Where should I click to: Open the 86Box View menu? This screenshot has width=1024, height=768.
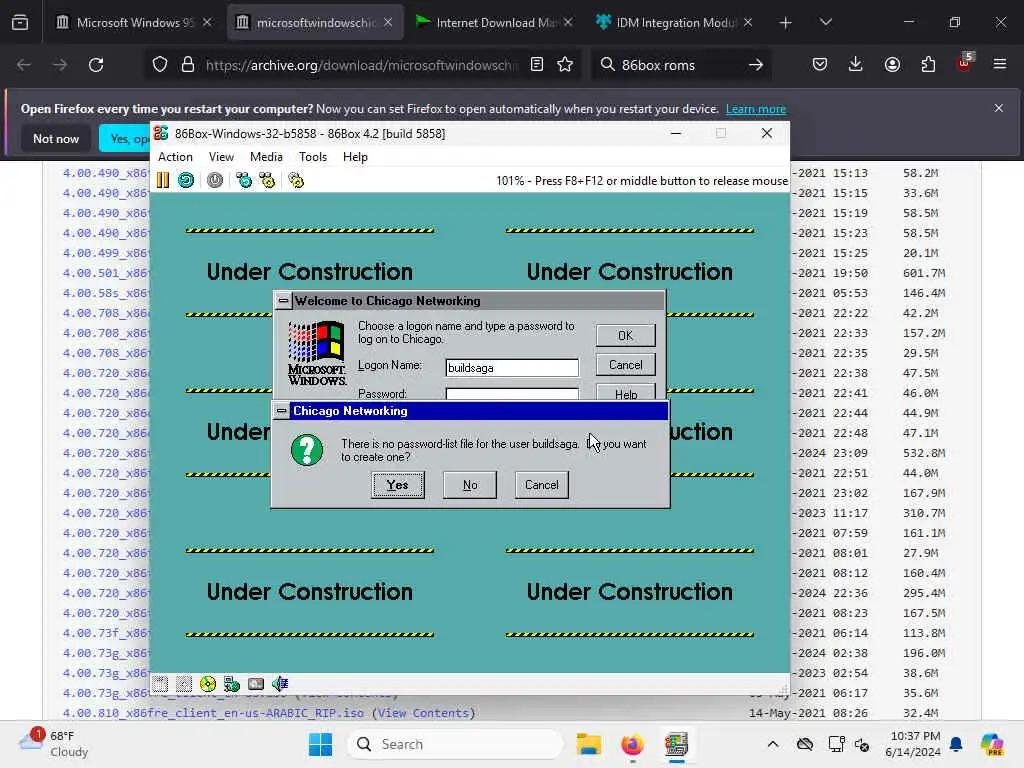[x=221, y=157]
